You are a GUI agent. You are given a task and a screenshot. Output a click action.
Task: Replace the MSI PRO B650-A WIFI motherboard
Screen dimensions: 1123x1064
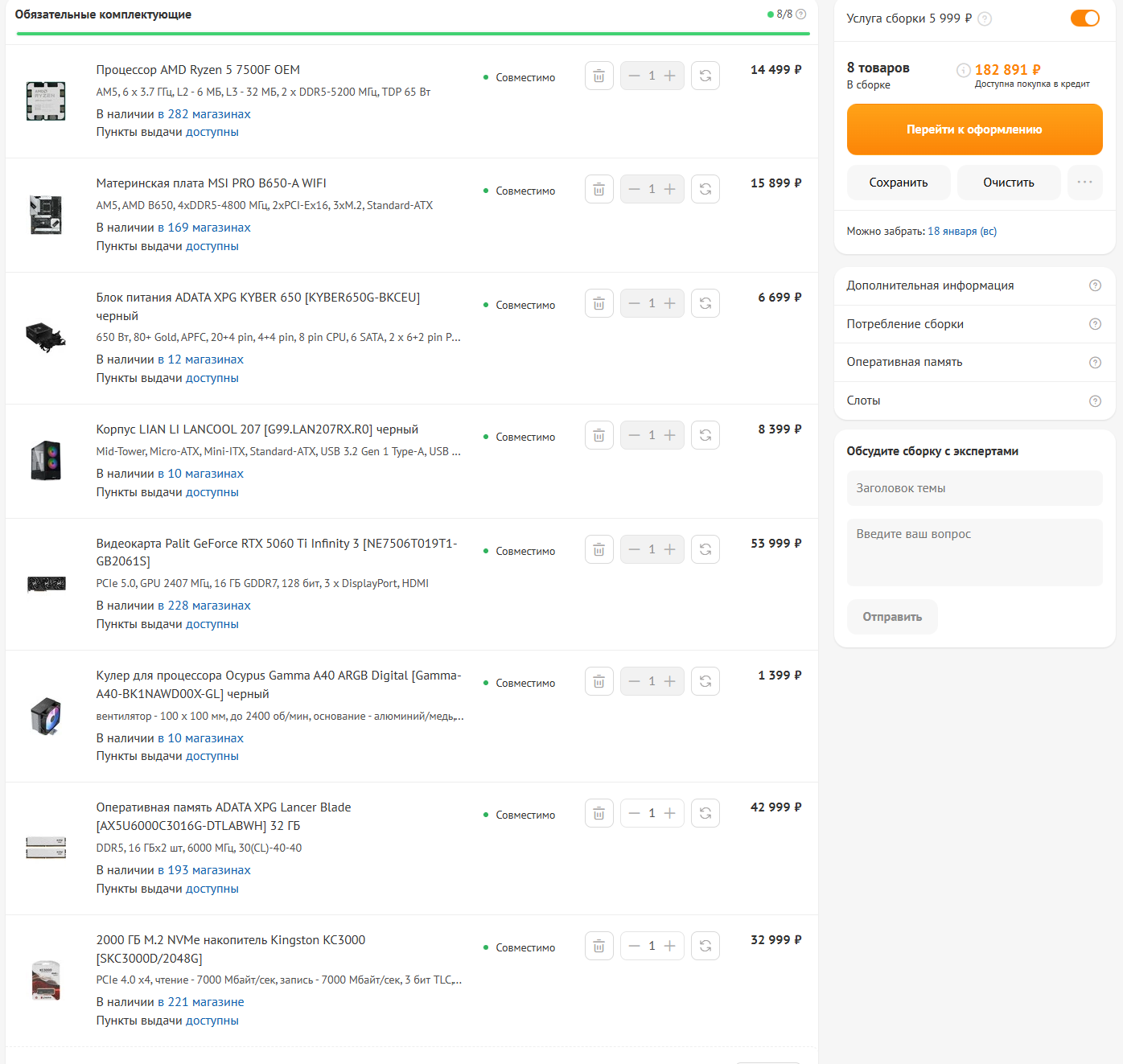click(x=705, y=189)
